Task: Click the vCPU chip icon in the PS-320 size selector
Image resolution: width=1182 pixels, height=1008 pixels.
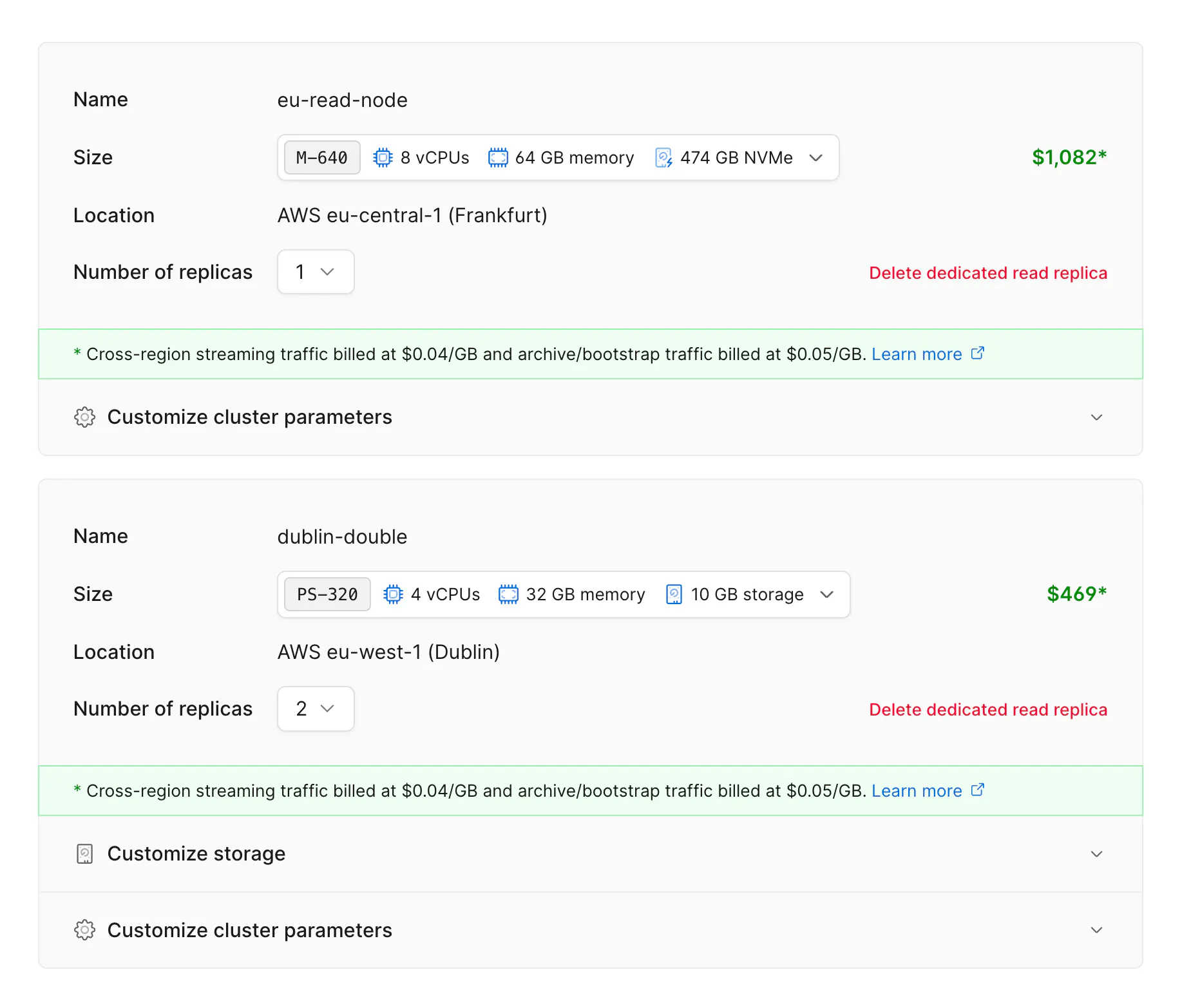Action: pos(393,594)
